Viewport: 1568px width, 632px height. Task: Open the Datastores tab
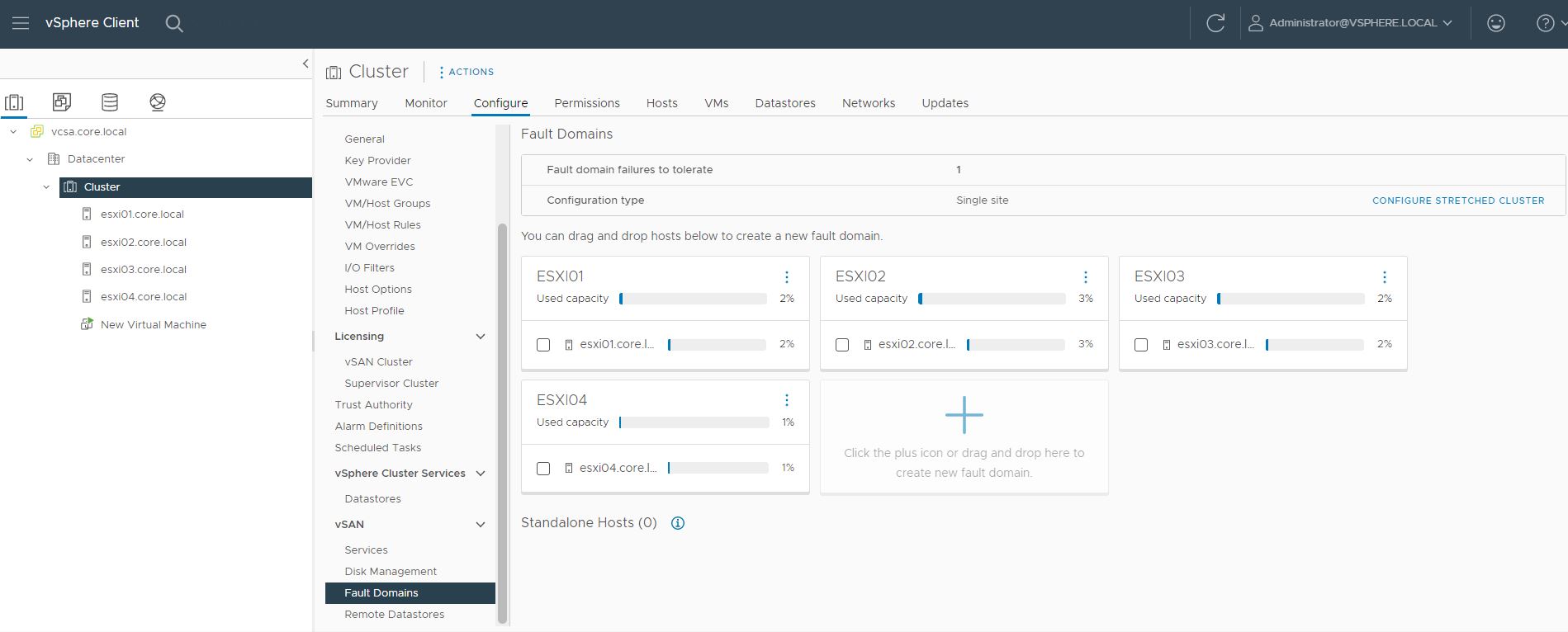click(785, 103)
